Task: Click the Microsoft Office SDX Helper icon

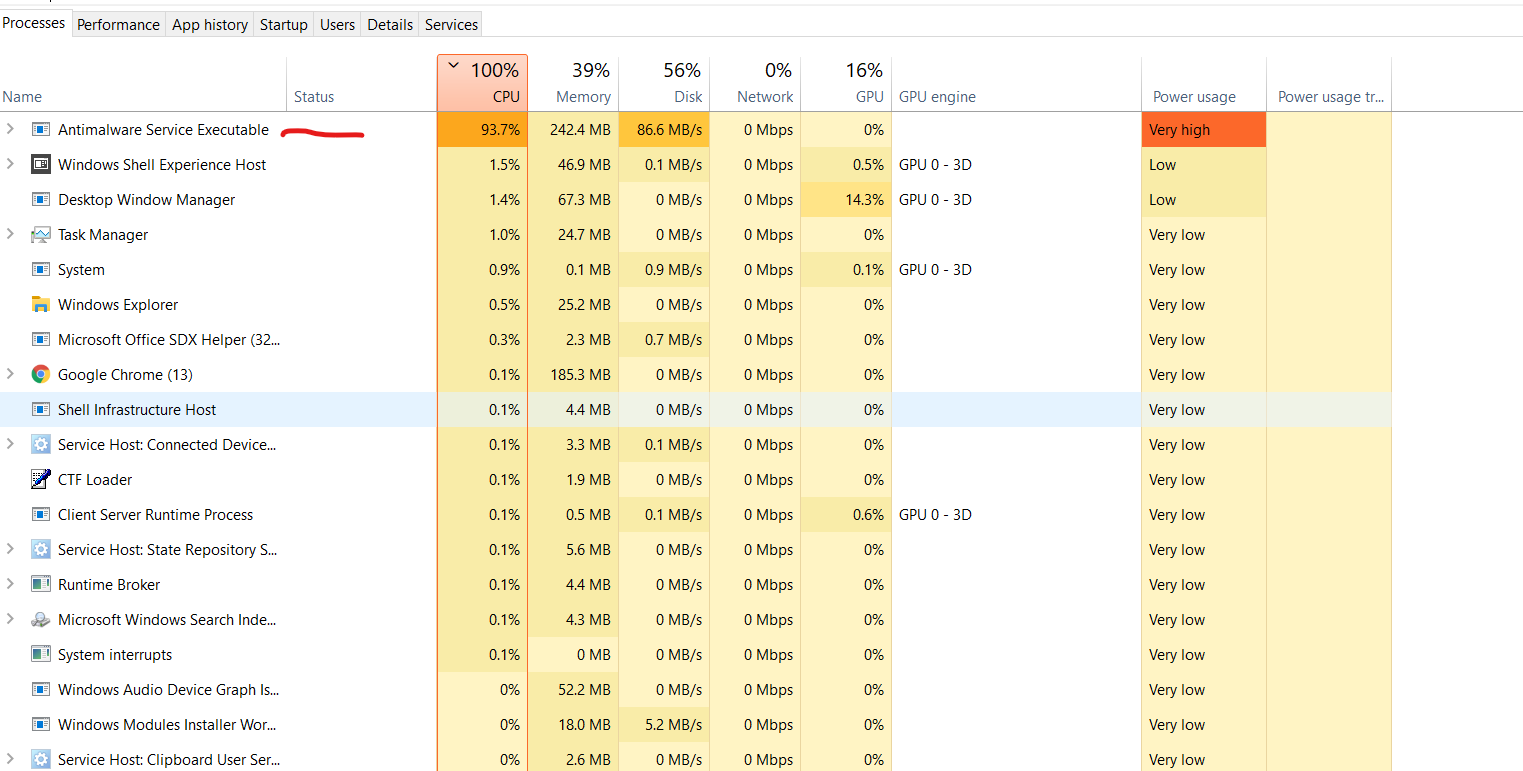Action: (41, 340)
